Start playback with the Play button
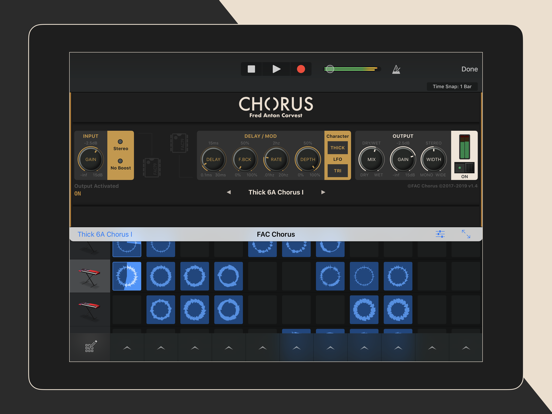Screen dimensions: 552x414 click(276, 69)
